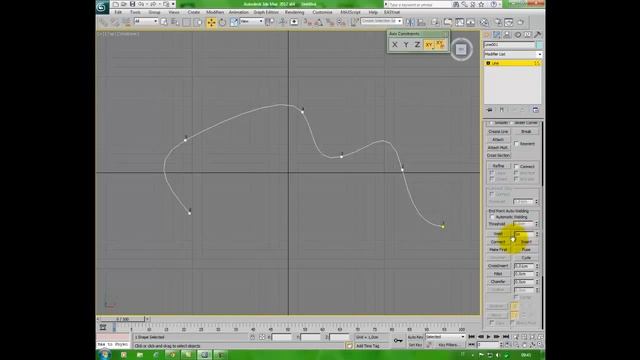Click the Weld threshold spinner arrows
Screen dimensions: 640x360
(x=537, y=234)
